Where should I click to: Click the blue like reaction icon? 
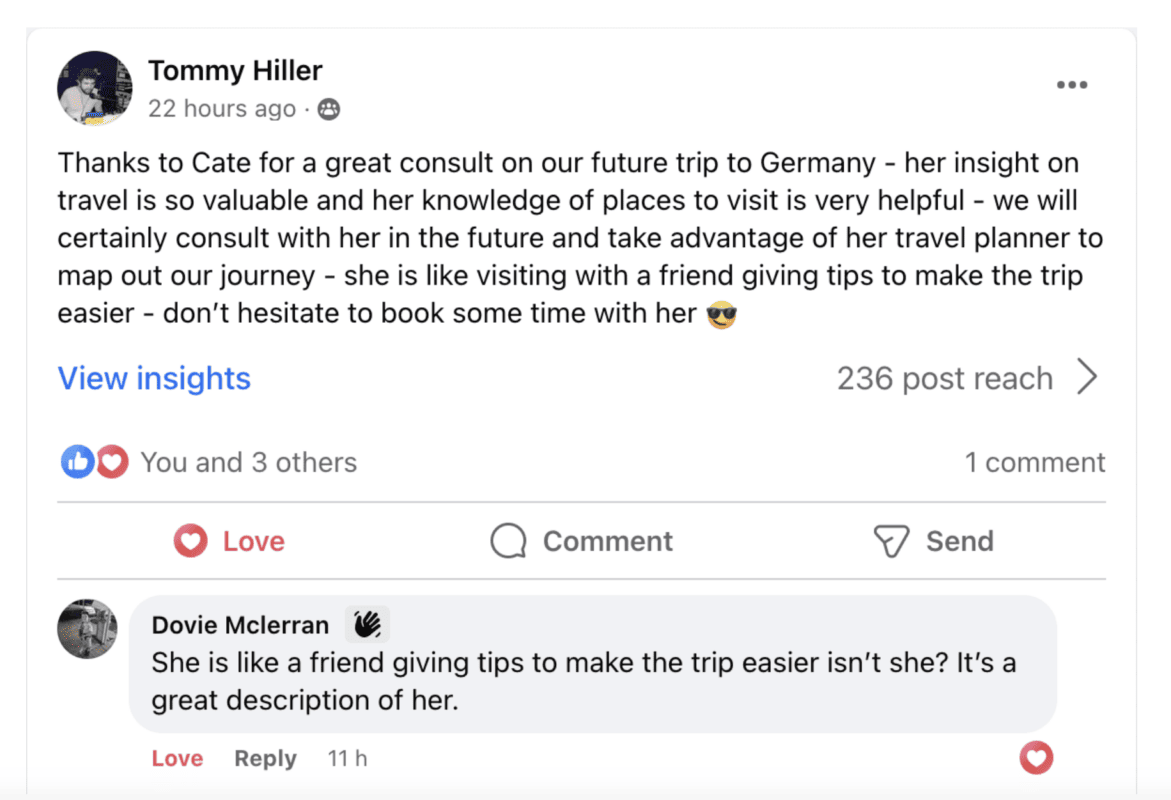pos(77,462)
